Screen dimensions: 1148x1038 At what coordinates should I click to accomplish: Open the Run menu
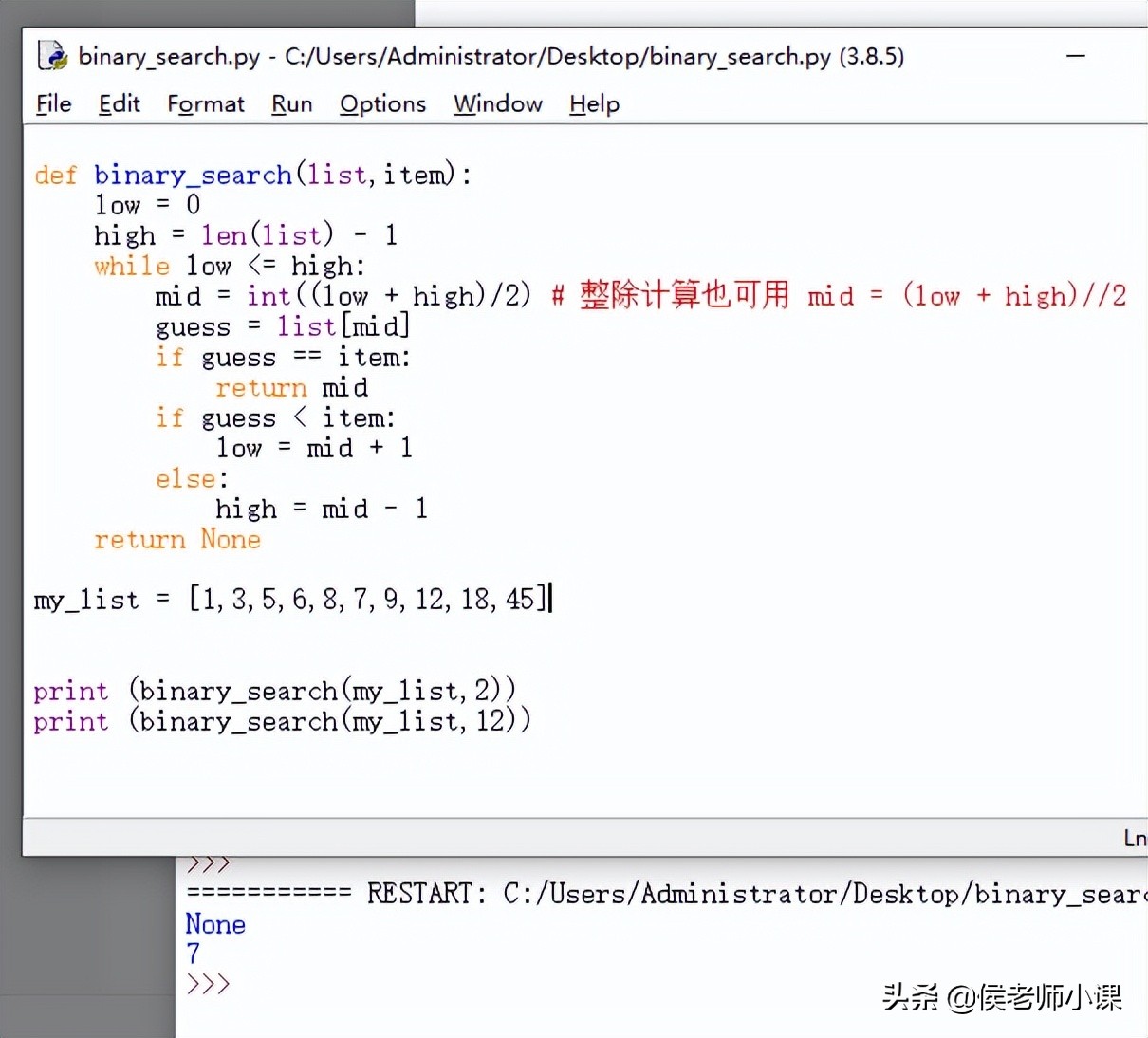click(x=291, y=104)
